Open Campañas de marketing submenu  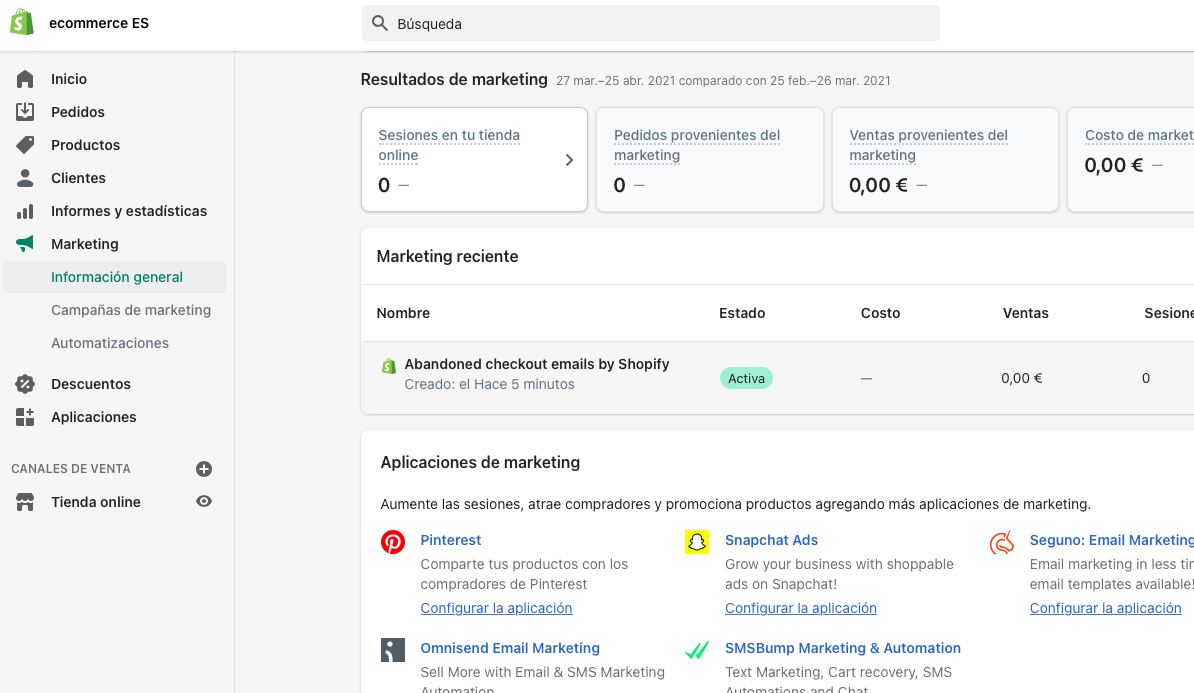pos(130,310)
